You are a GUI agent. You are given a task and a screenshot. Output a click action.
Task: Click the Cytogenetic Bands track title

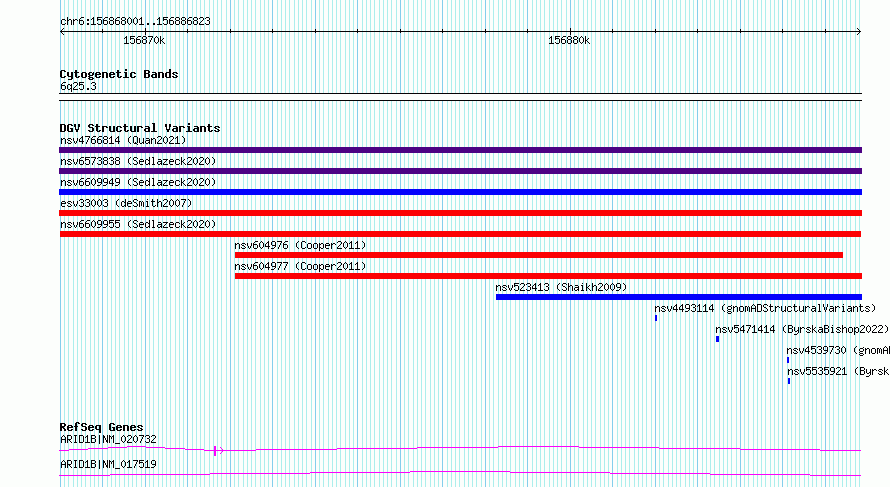click(119, 74)
